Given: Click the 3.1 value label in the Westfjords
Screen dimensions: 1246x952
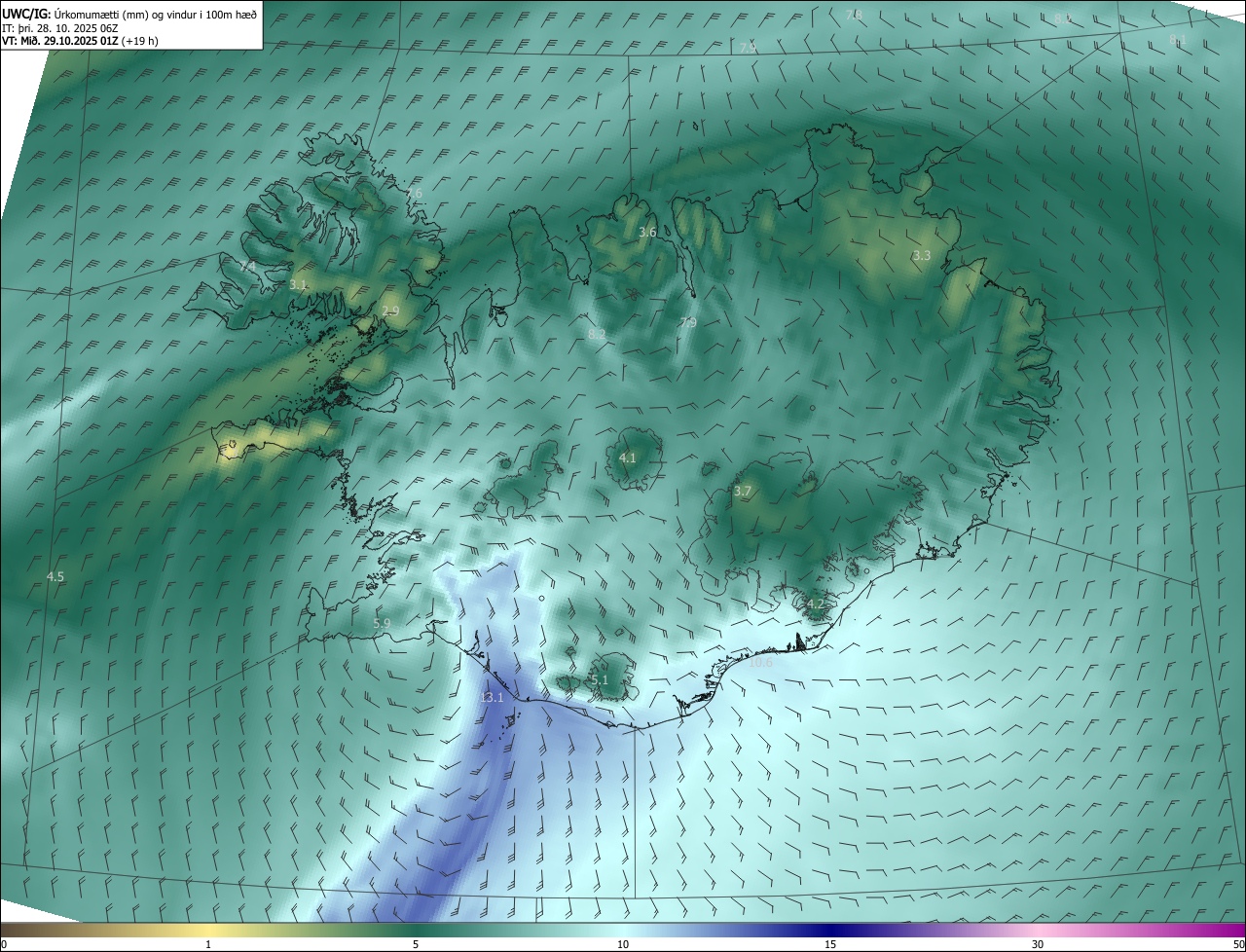Looking at the screenshot, I should tap(298, 284).
